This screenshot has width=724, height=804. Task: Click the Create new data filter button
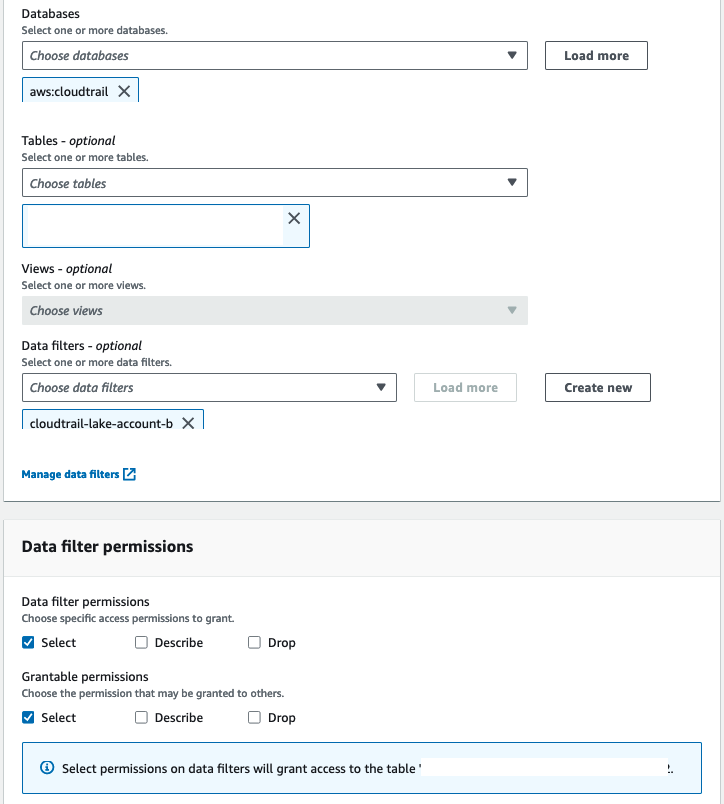(x=597, y=387)
